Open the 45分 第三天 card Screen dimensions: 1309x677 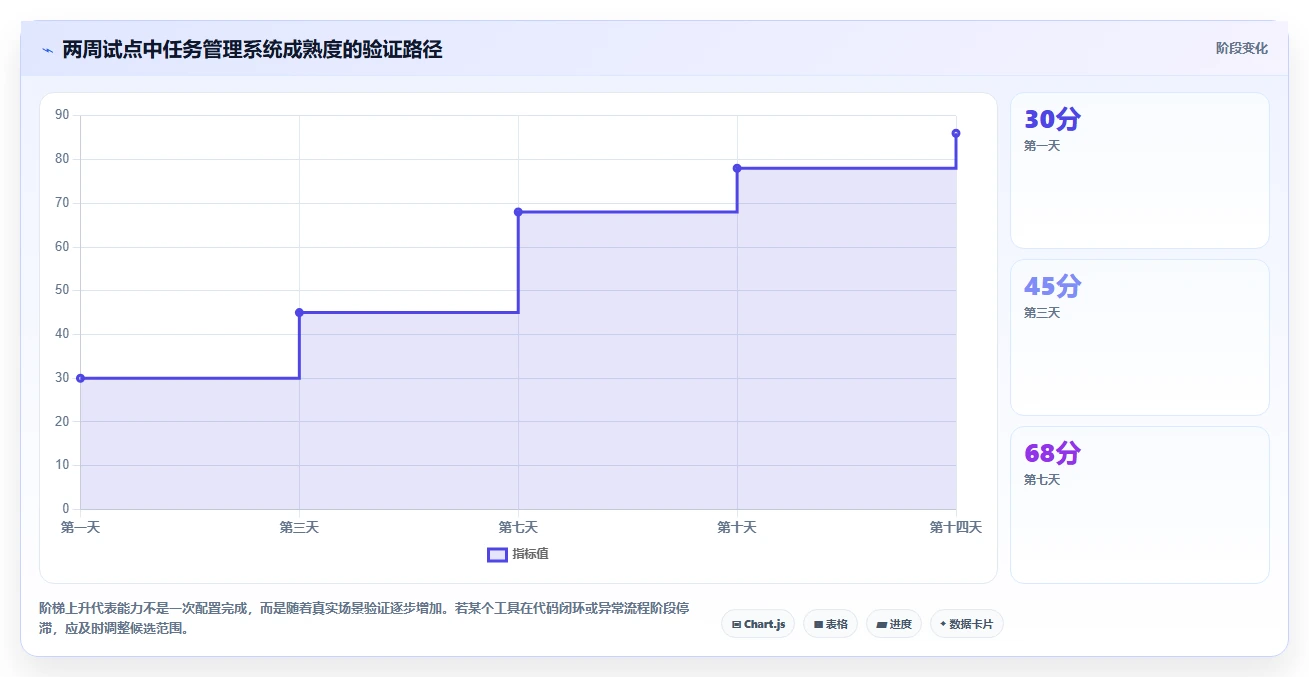[1140, 337]
